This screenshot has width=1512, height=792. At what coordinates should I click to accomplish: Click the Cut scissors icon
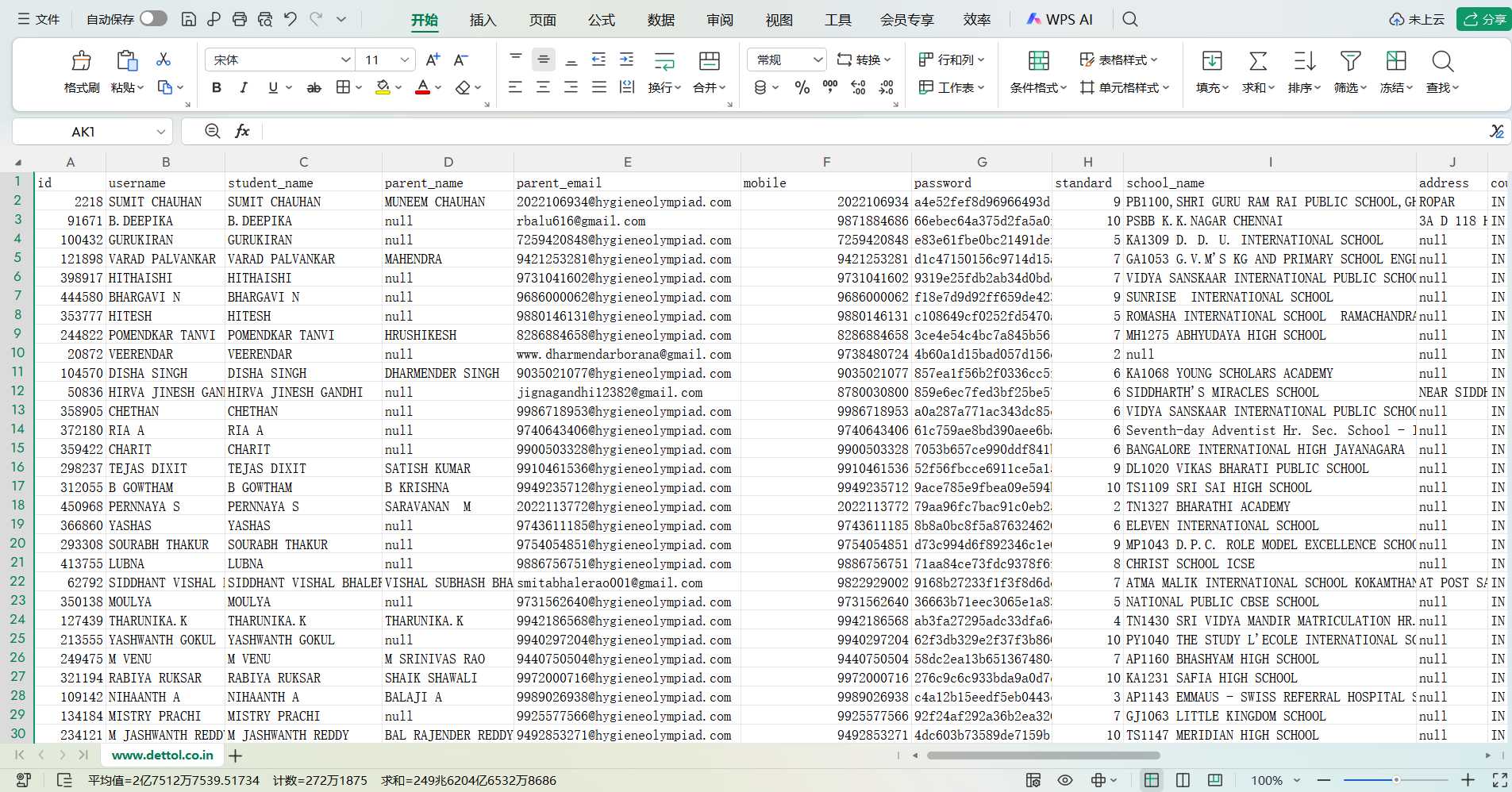[x=164, y=60]
